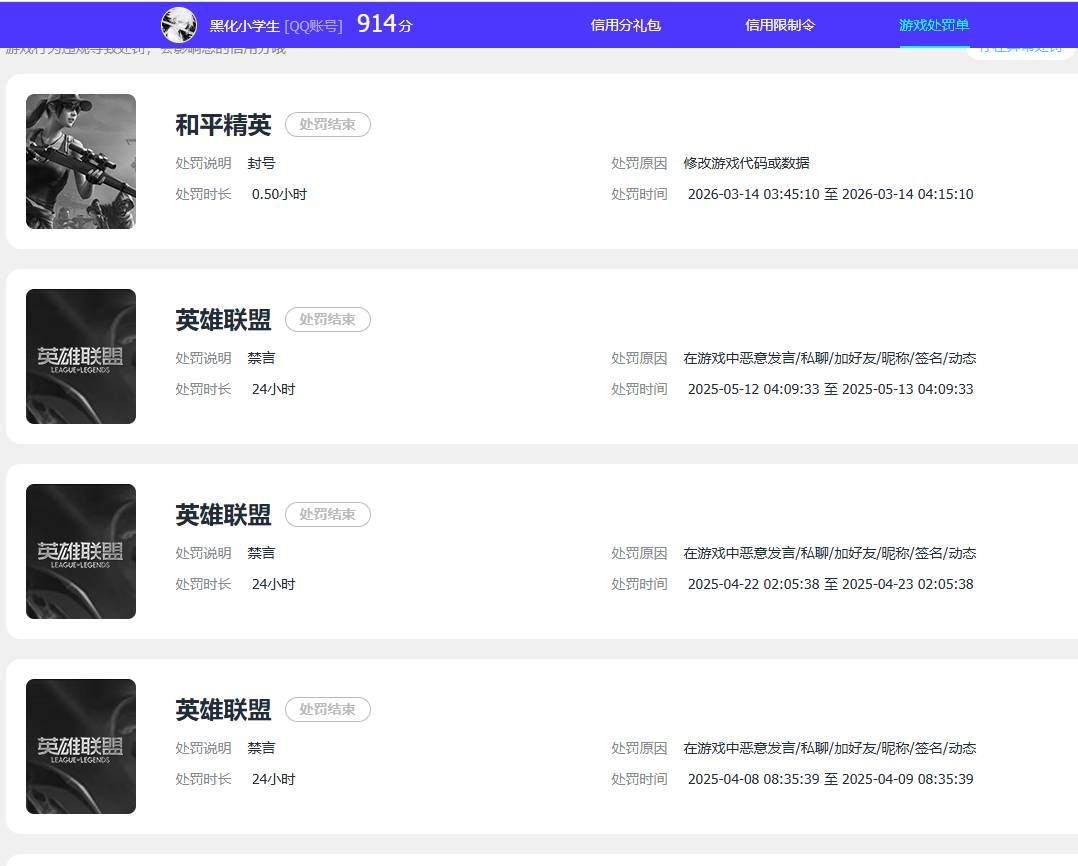
Task: Open the 信用分礼包 tab
Action: (x=626, y=25)
